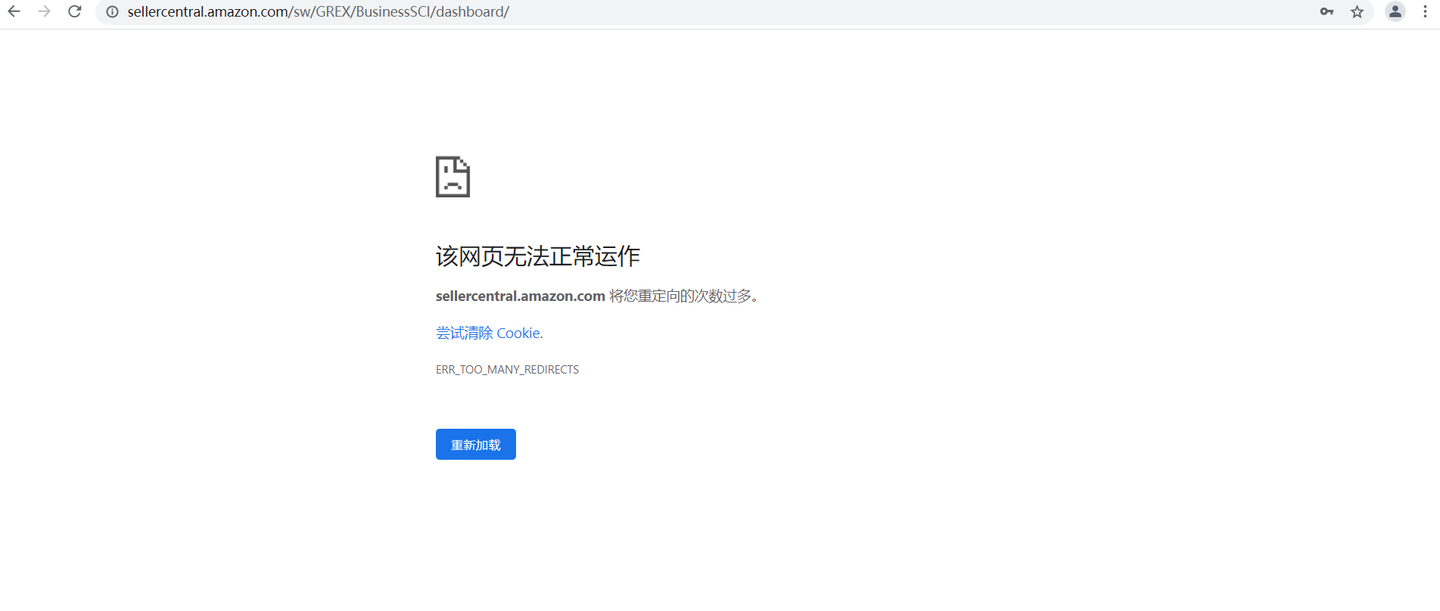
Task: Toggle the bookmark star for this page
Action: (x=1357, y=11)
